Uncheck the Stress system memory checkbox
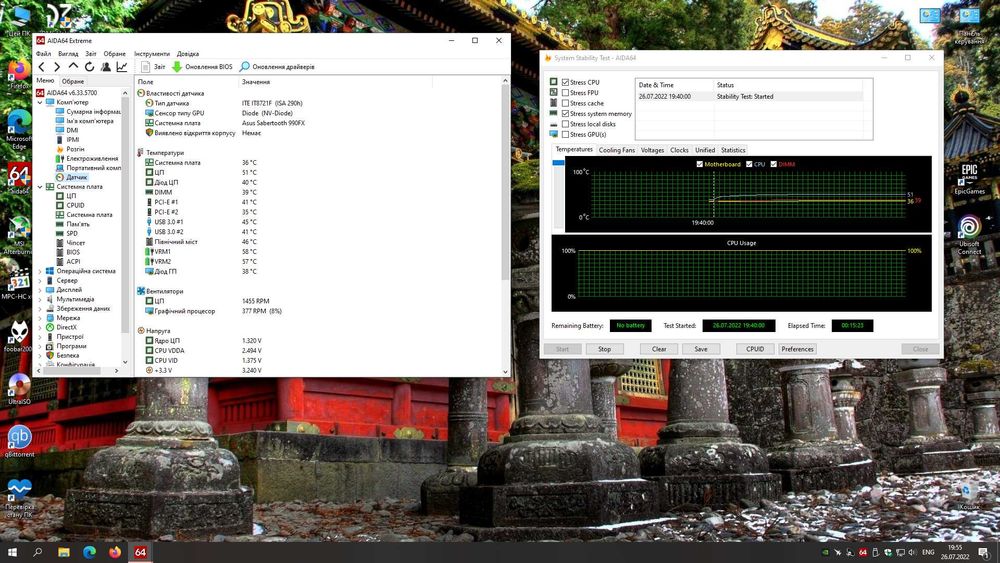1000x563 pixels. pos(565,113)
